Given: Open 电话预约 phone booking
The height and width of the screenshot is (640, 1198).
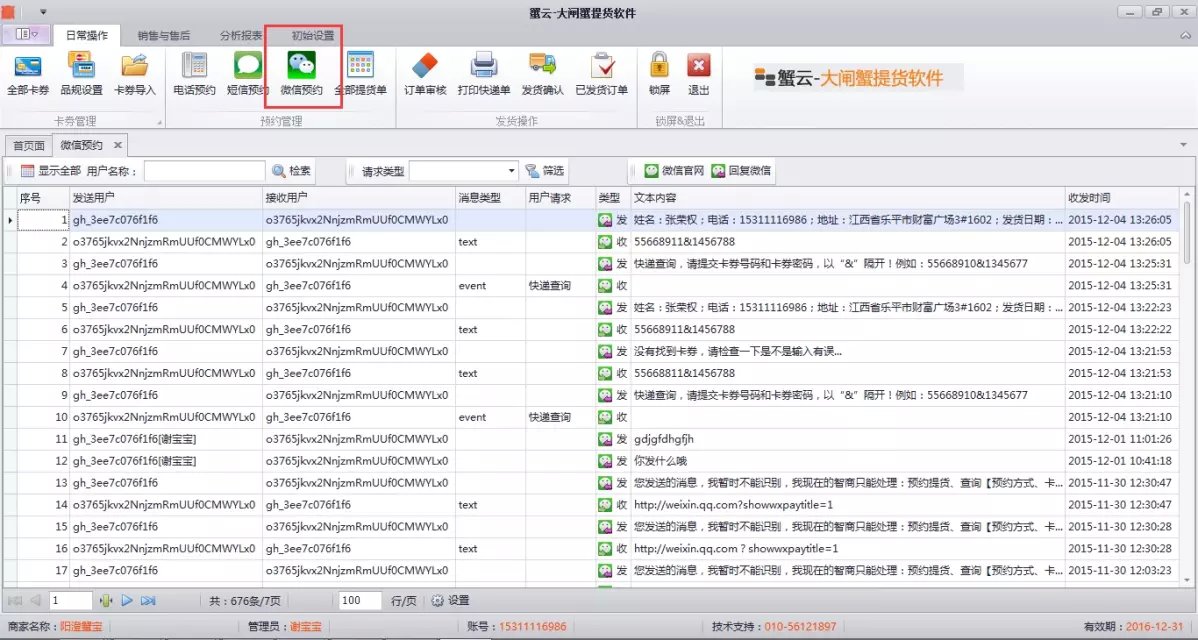Looking at the screenshot, I should tap(194, 74).
